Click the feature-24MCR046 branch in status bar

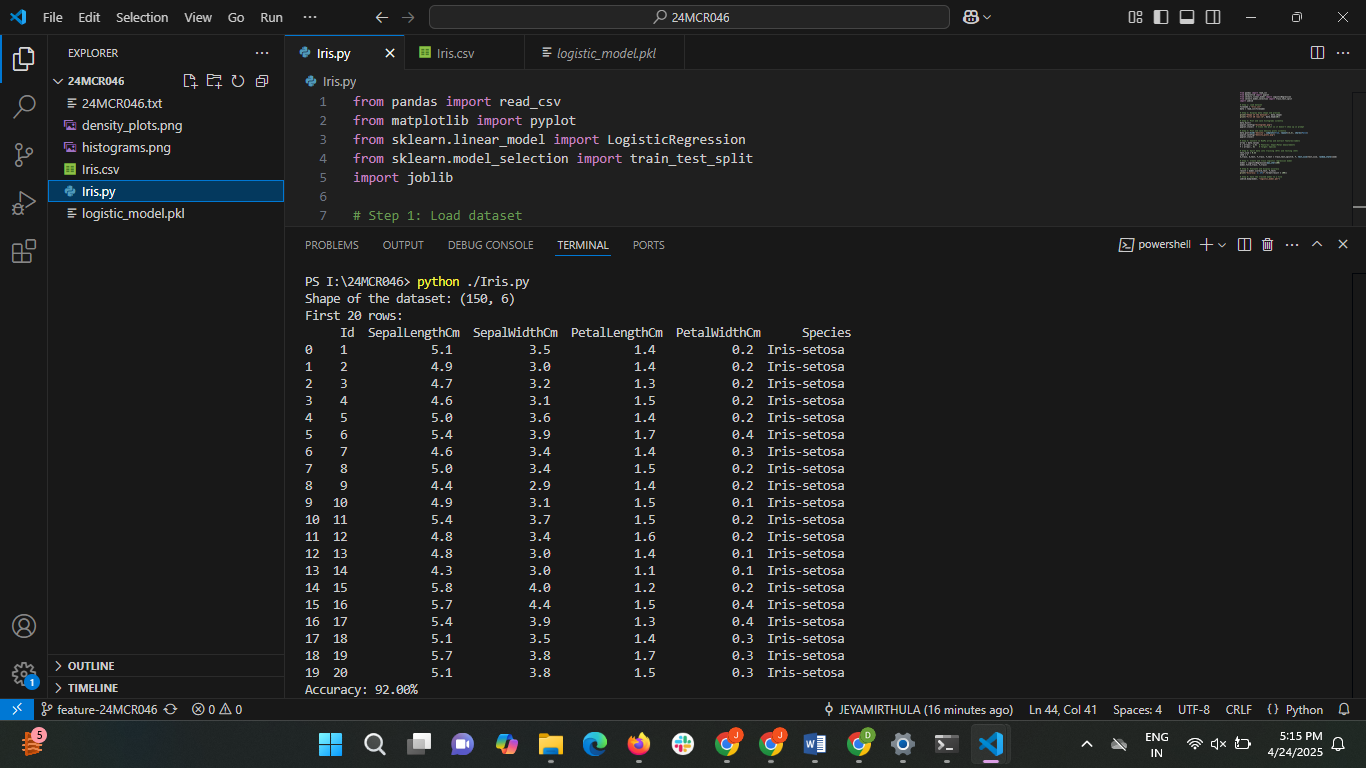point(99,709)
